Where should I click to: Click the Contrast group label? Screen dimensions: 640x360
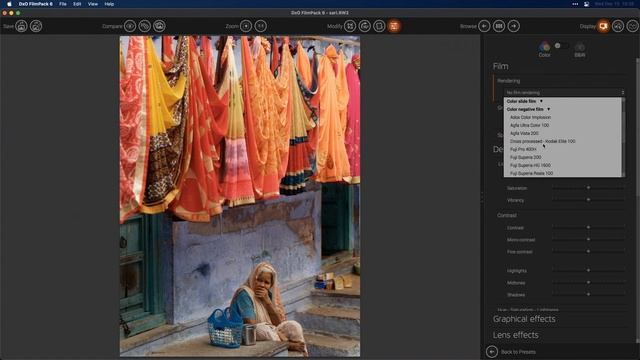[507, 215]
